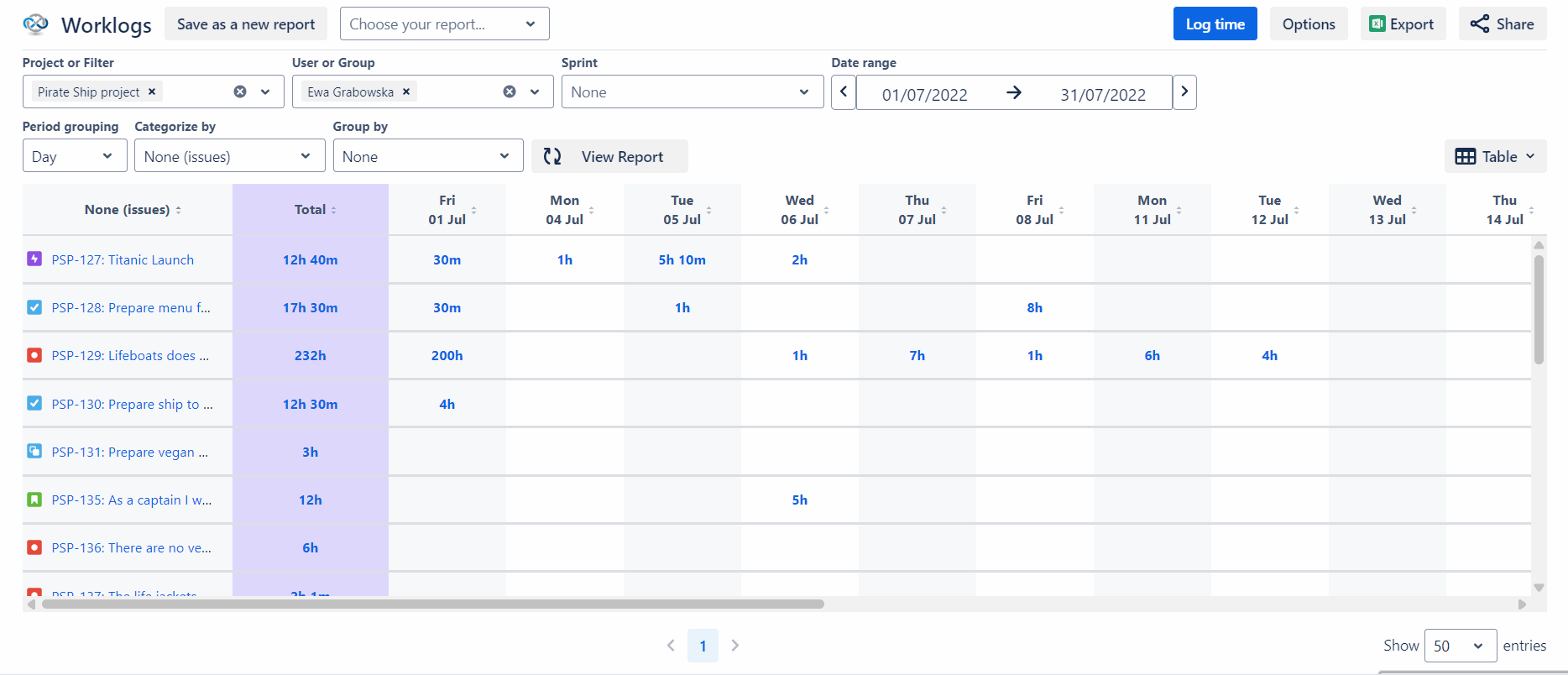
Task: Sort the Mon 04 Jul column
Action: 591,210
